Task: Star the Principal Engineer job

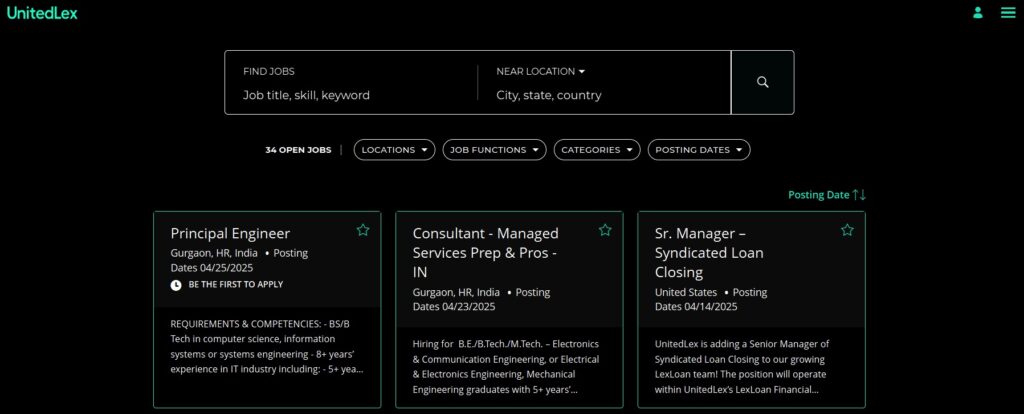Action: [363, 230]
